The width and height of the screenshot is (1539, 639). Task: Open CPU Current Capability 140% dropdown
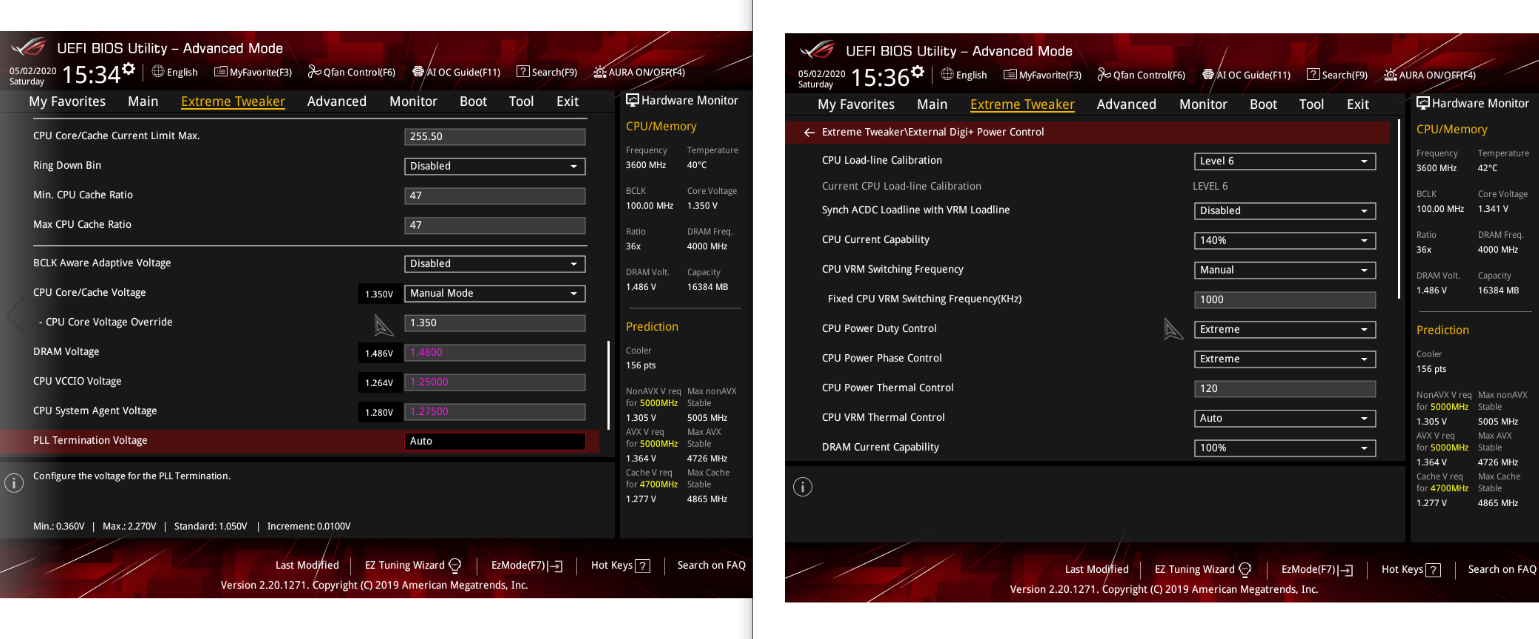[x=1285, y=240]
